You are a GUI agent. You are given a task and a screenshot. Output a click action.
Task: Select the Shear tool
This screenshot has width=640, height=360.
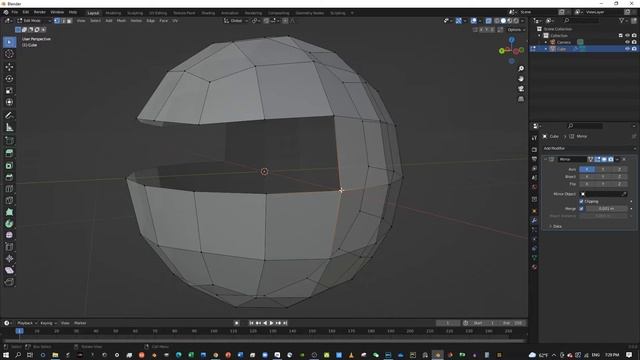(9, 270)
